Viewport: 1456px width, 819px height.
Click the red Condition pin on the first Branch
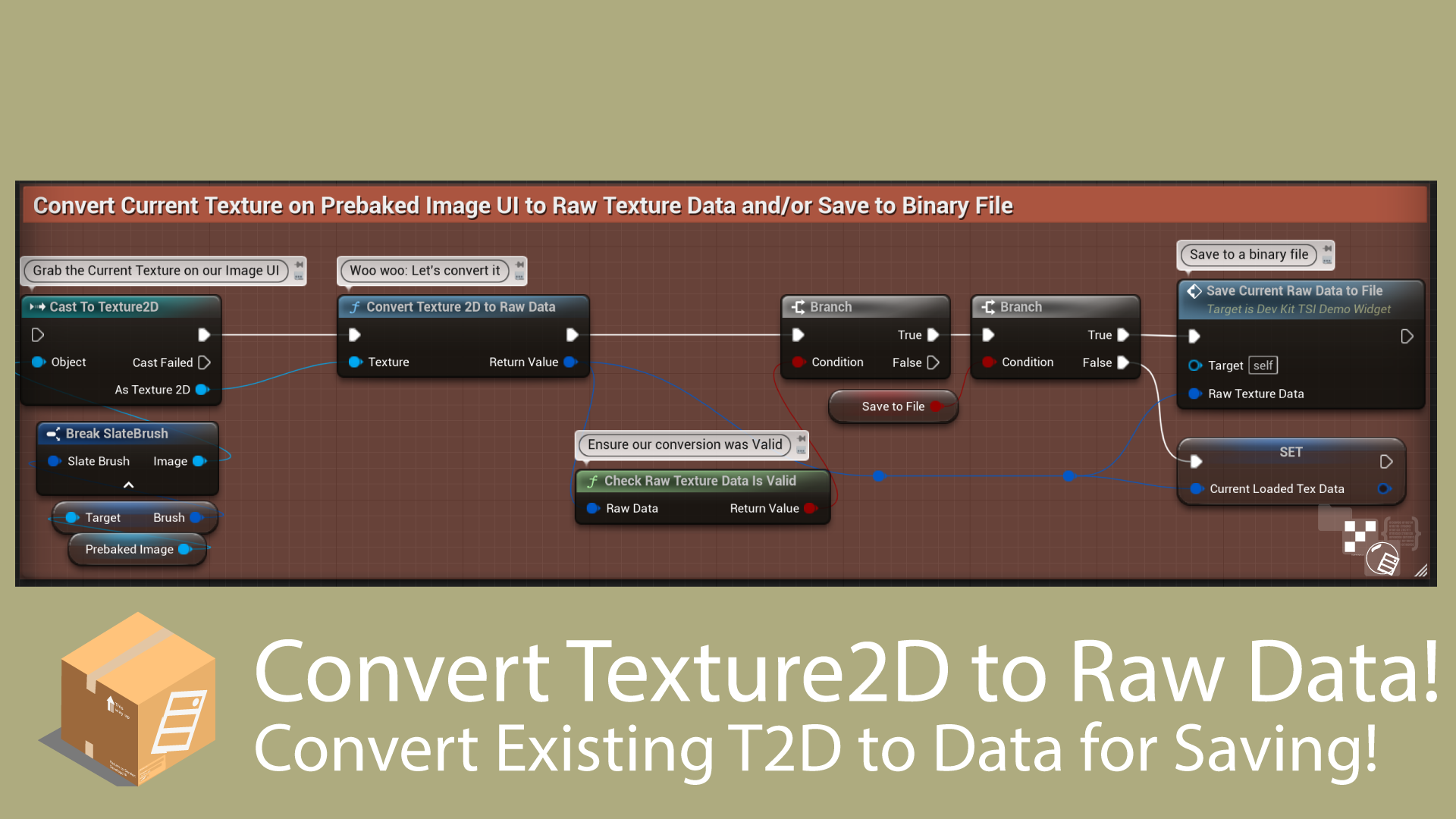tap(799, 362)
